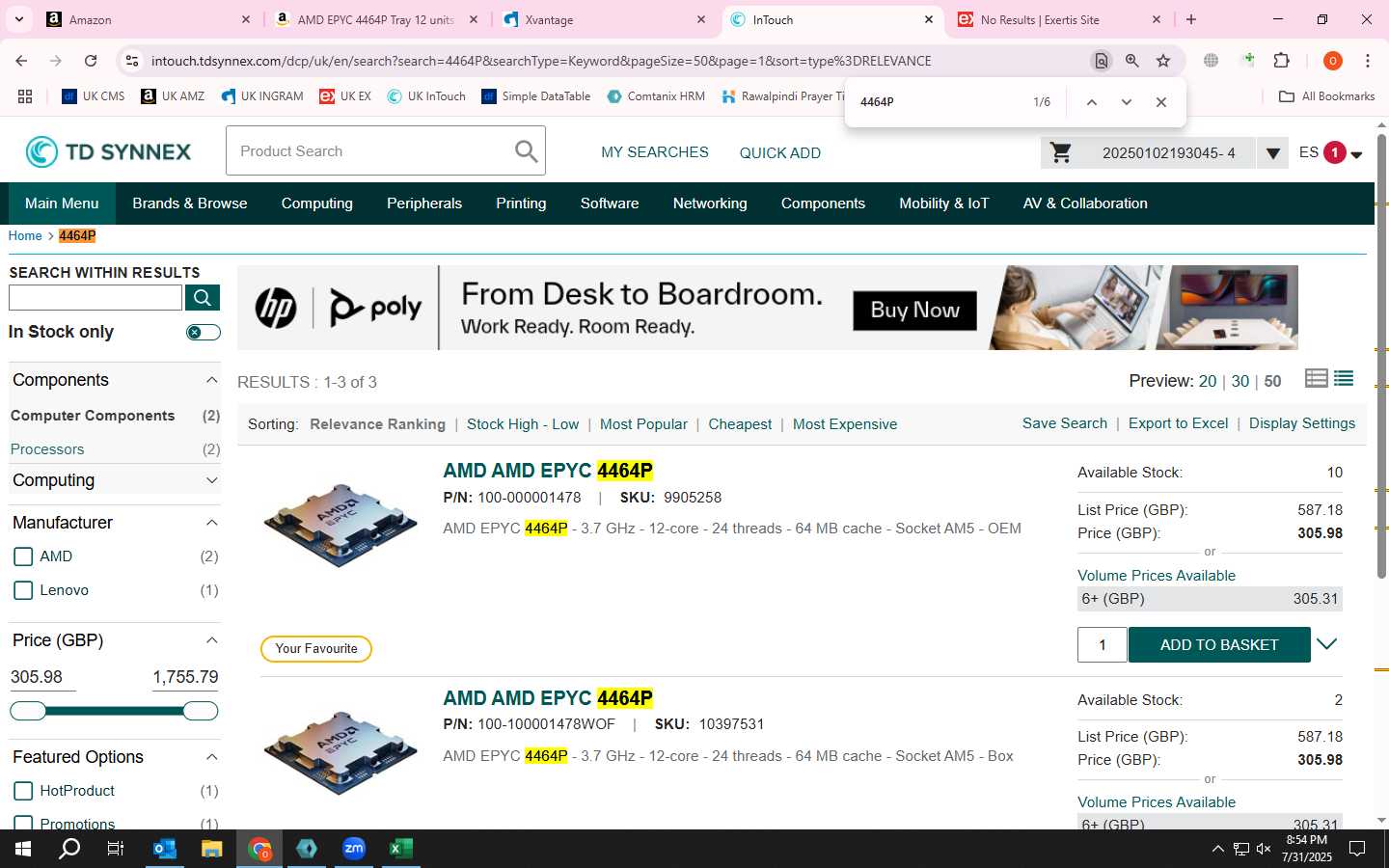
Task: Open a new browser tab
Action: [1191, 19]
